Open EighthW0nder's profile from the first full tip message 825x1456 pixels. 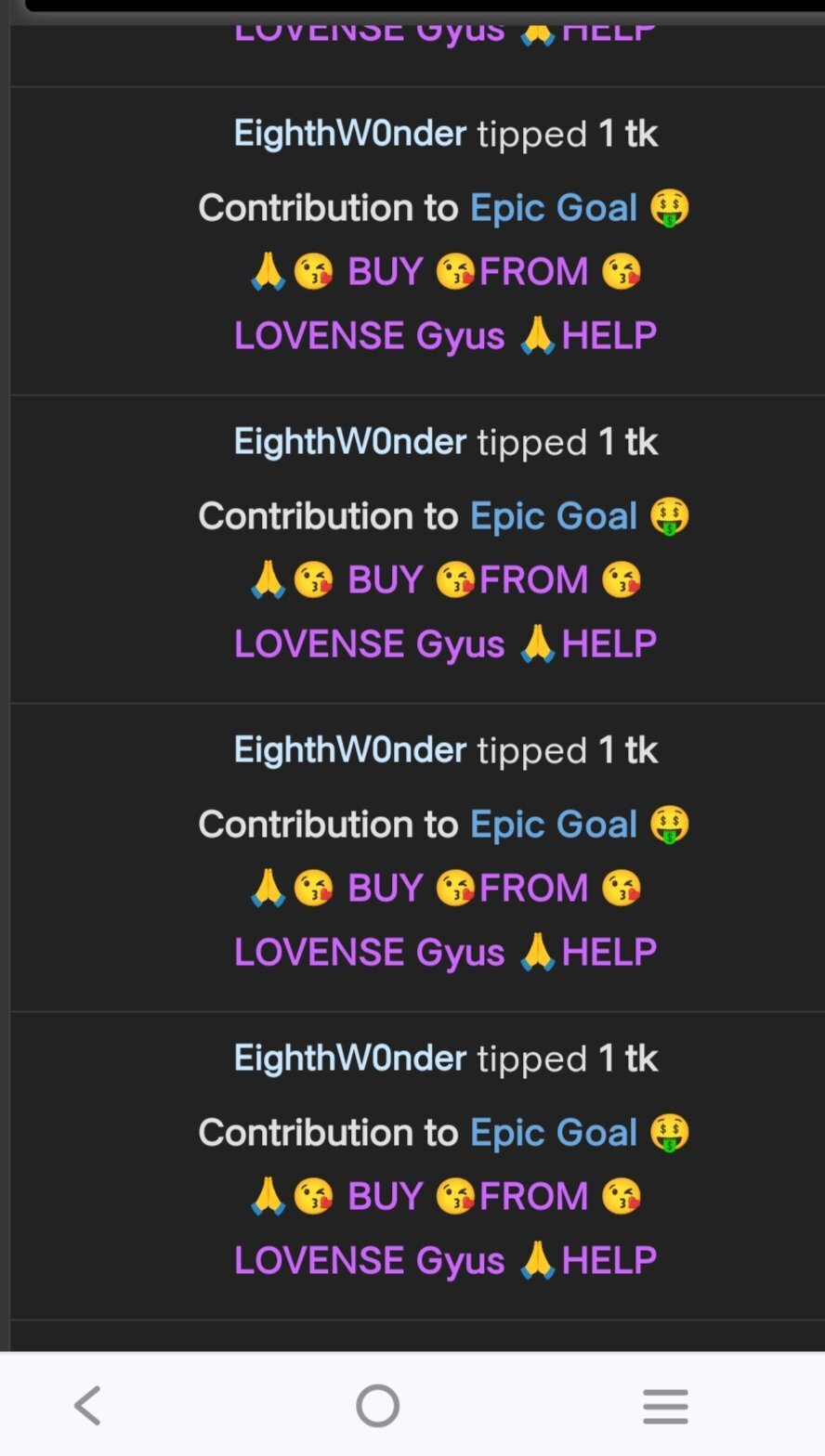[349, 134]
